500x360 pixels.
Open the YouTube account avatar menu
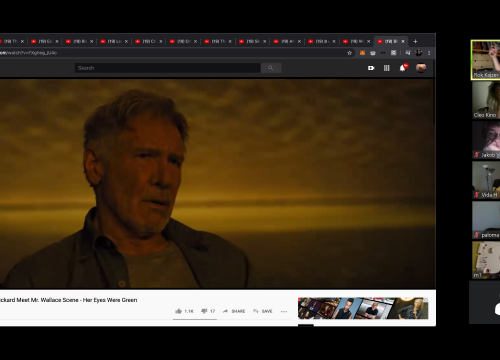pos(421,68)
